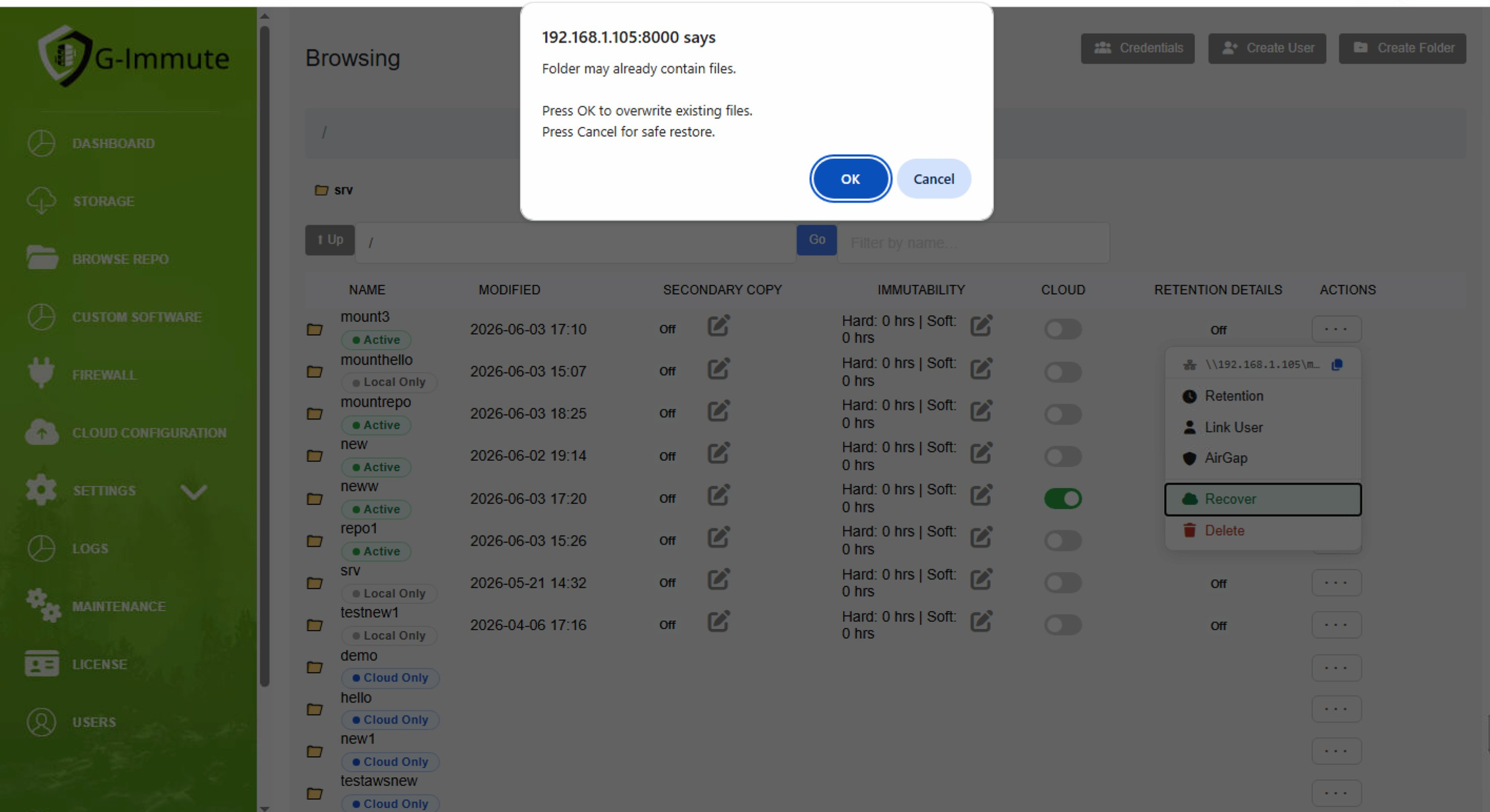Focus the Filter by name field
Viewport: 1490px width, 812px height.
(x=973, y=243)
